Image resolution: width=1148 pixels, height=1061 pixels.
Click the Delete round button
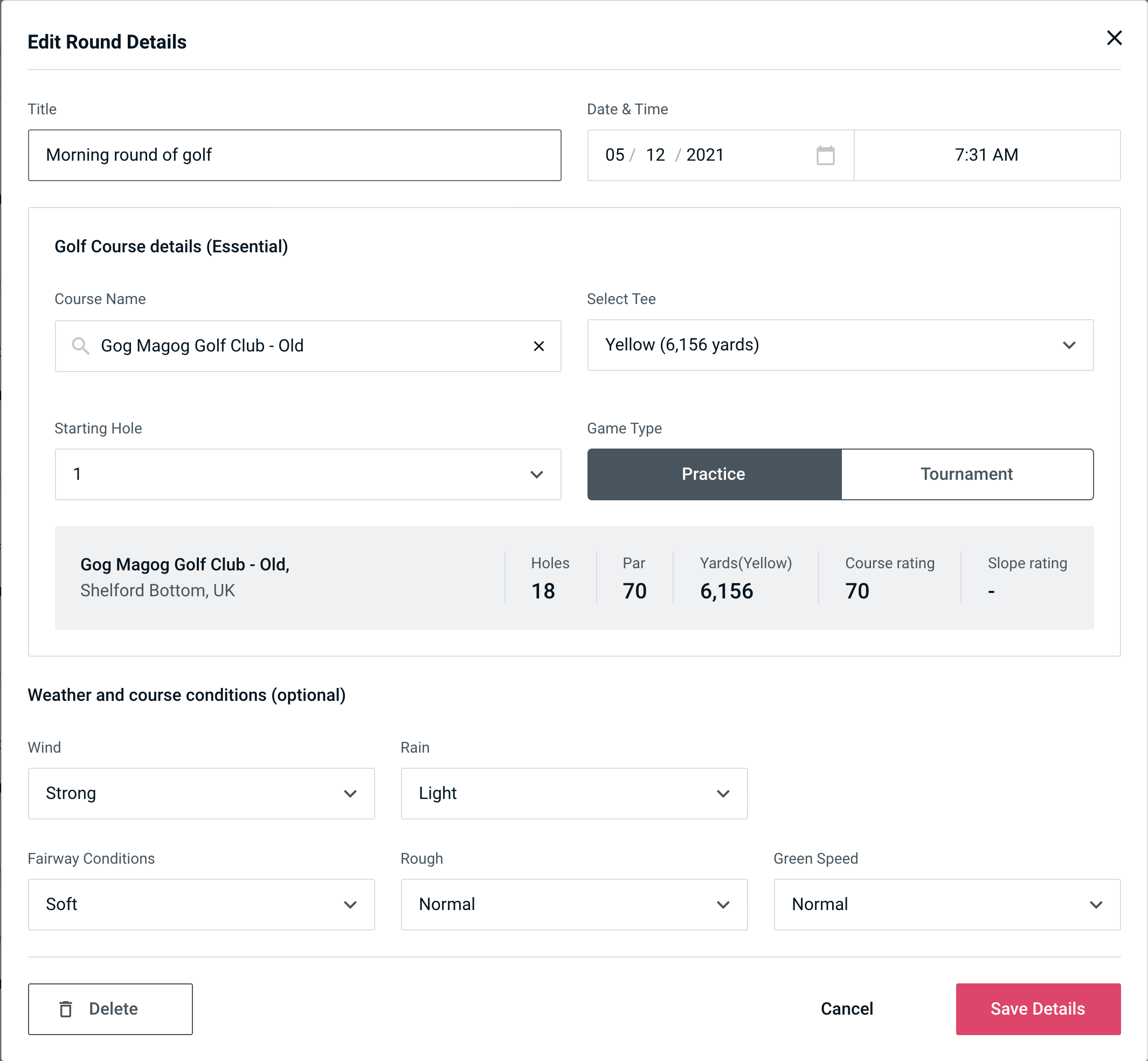(x=111, y=1008)
